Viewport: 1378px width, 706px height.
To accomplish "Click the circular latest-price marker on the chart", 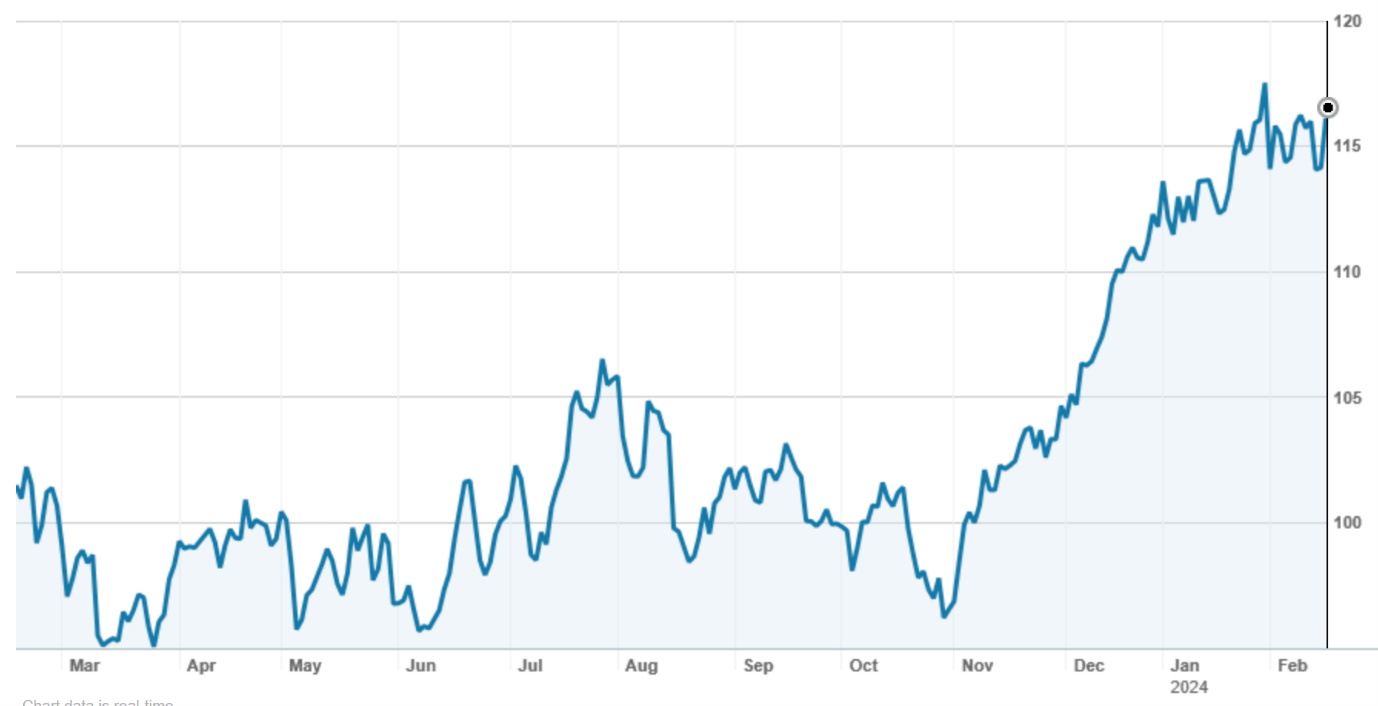I will coord(1328,108).
